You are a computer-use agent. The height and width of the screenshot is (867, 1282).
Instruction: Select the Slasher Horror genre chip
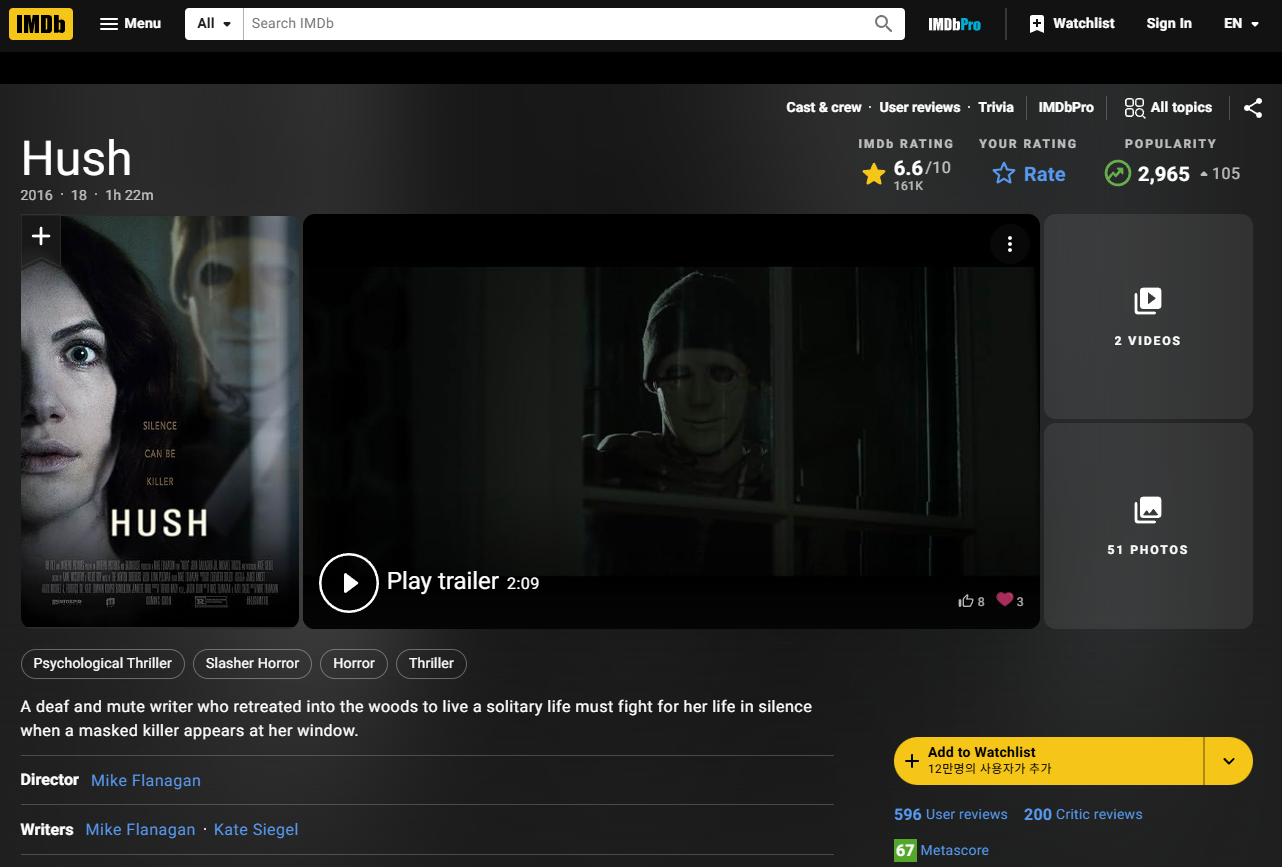coord(253,663)
